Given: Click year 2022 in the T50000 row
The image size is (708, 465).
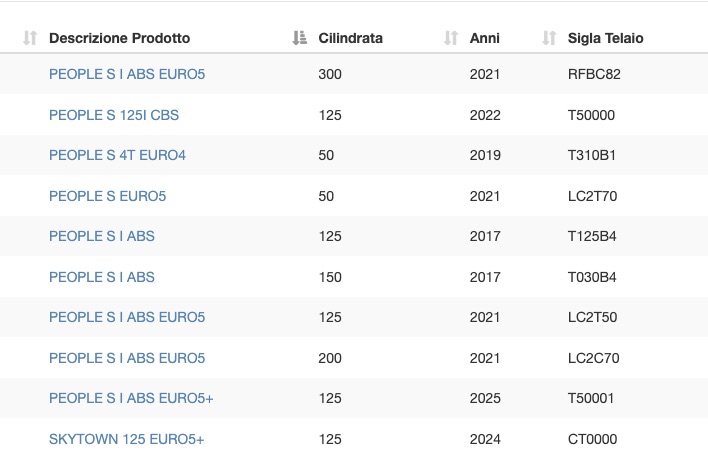Looking at the screenshot, I should pyautogui.click(x=485, y=115).
